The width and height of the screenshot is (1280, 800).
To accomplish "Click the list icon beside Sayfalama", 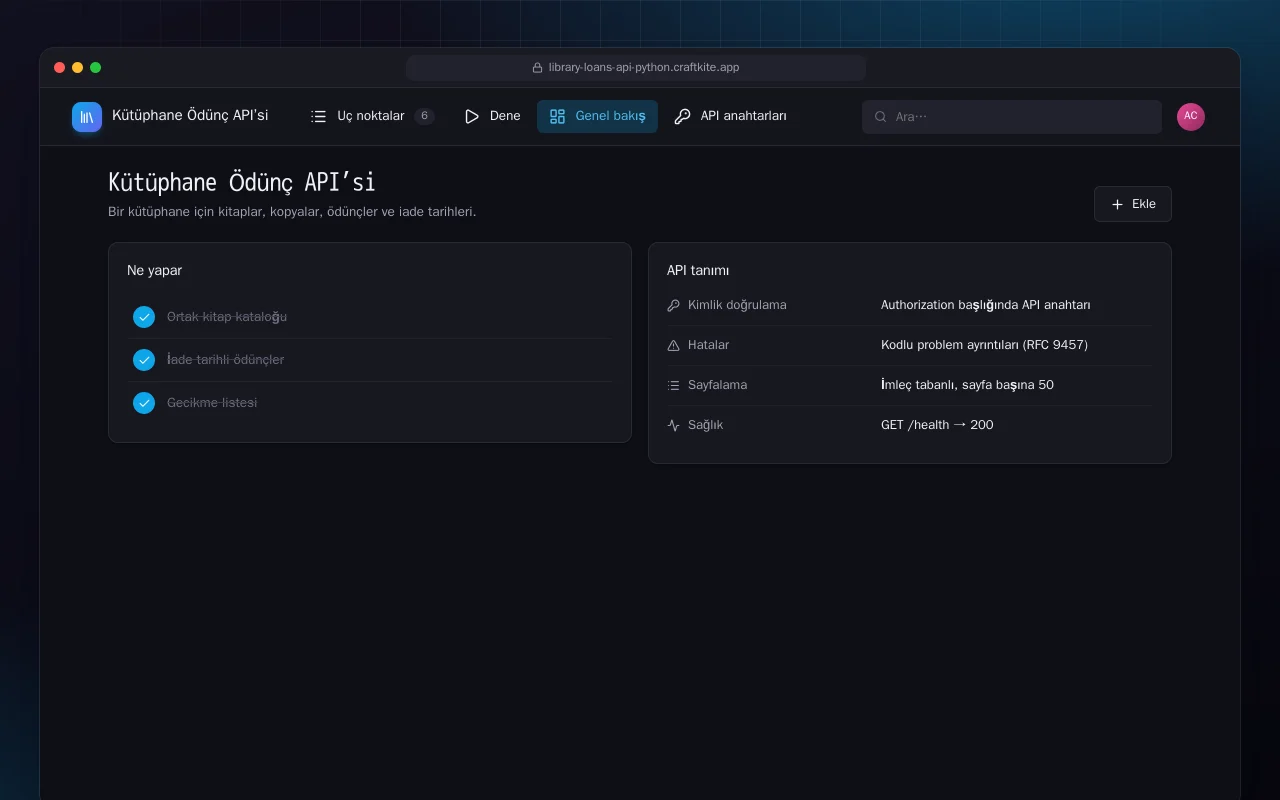I will click(x=673, y=385).
